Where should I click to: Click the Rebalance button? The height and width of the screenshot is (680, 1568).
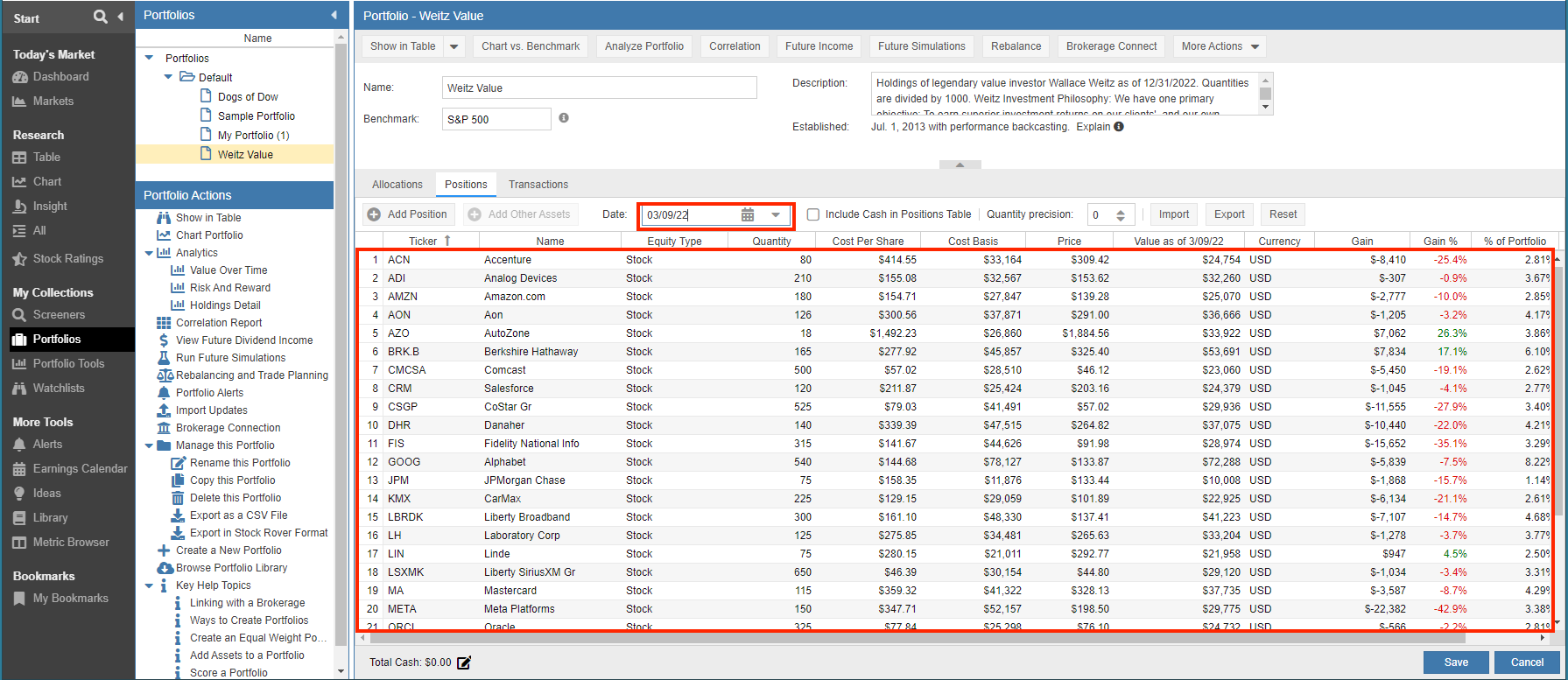click(1016, 46)
